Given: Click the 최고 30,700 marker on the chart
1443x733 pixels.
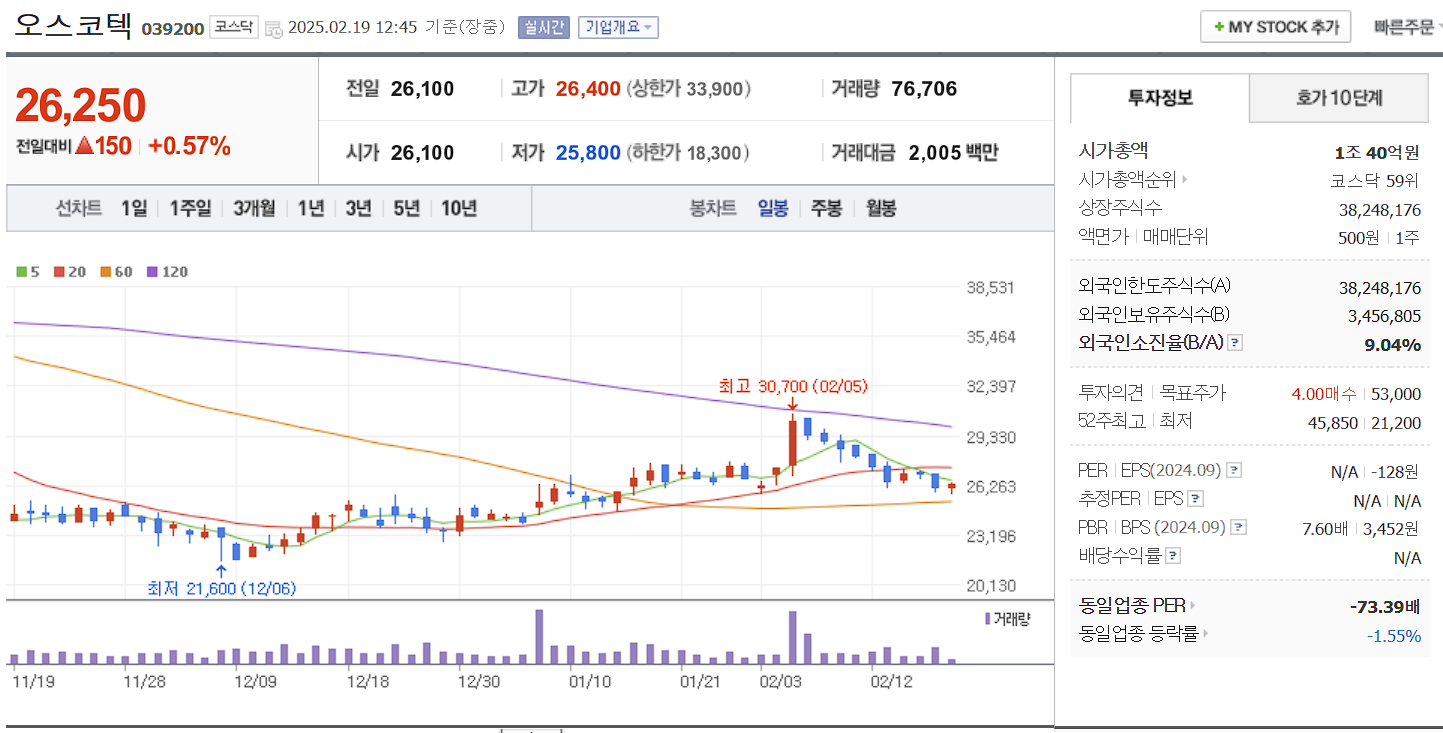Looking at the screenshot, I should coord(790,387).
